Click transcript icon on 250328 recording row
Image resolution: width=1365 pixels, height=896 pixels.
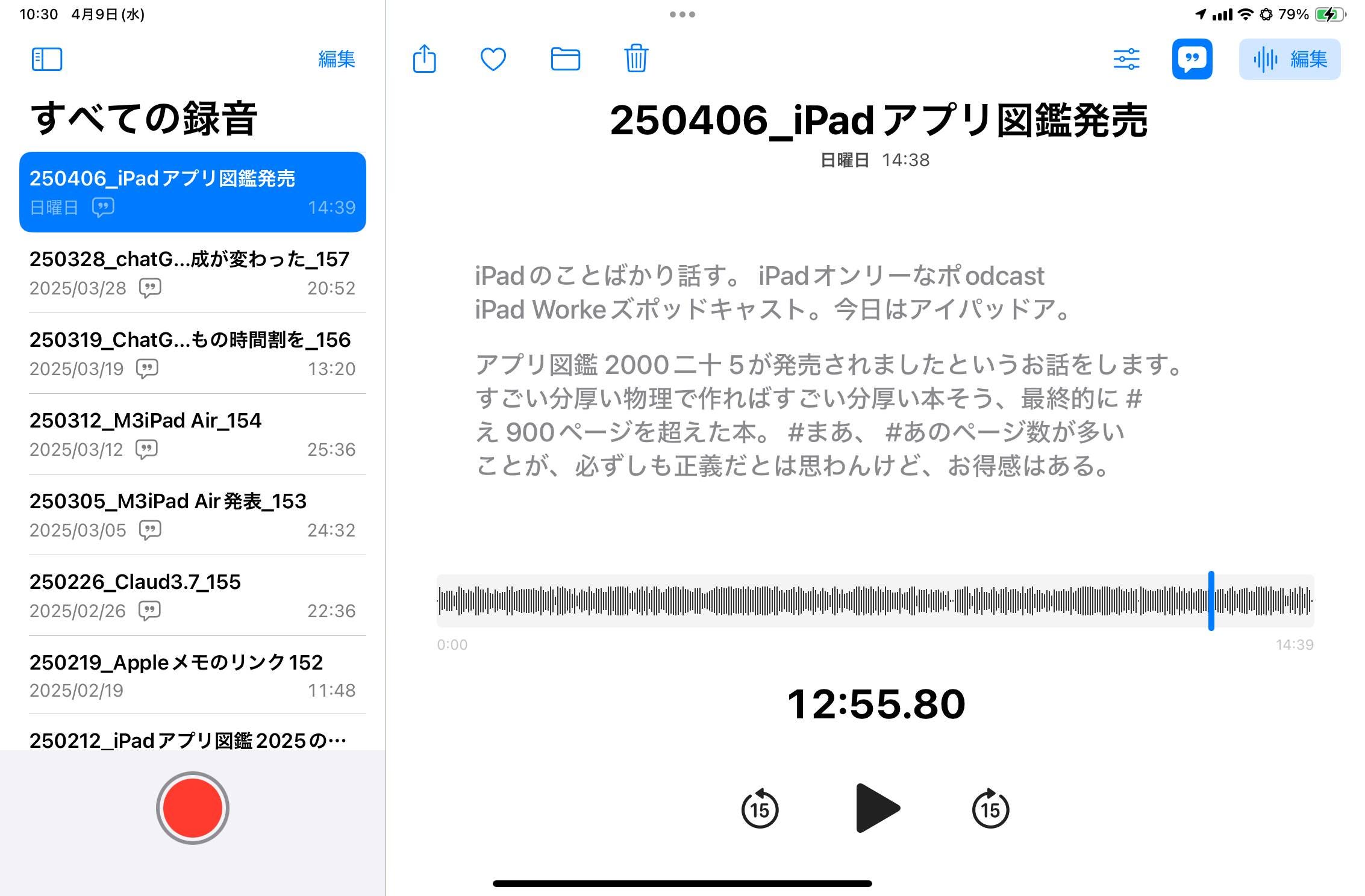click(150, 288)
